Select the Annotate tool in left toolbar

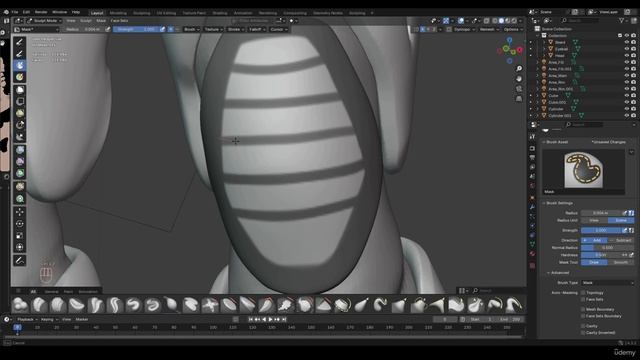[20, 260]
